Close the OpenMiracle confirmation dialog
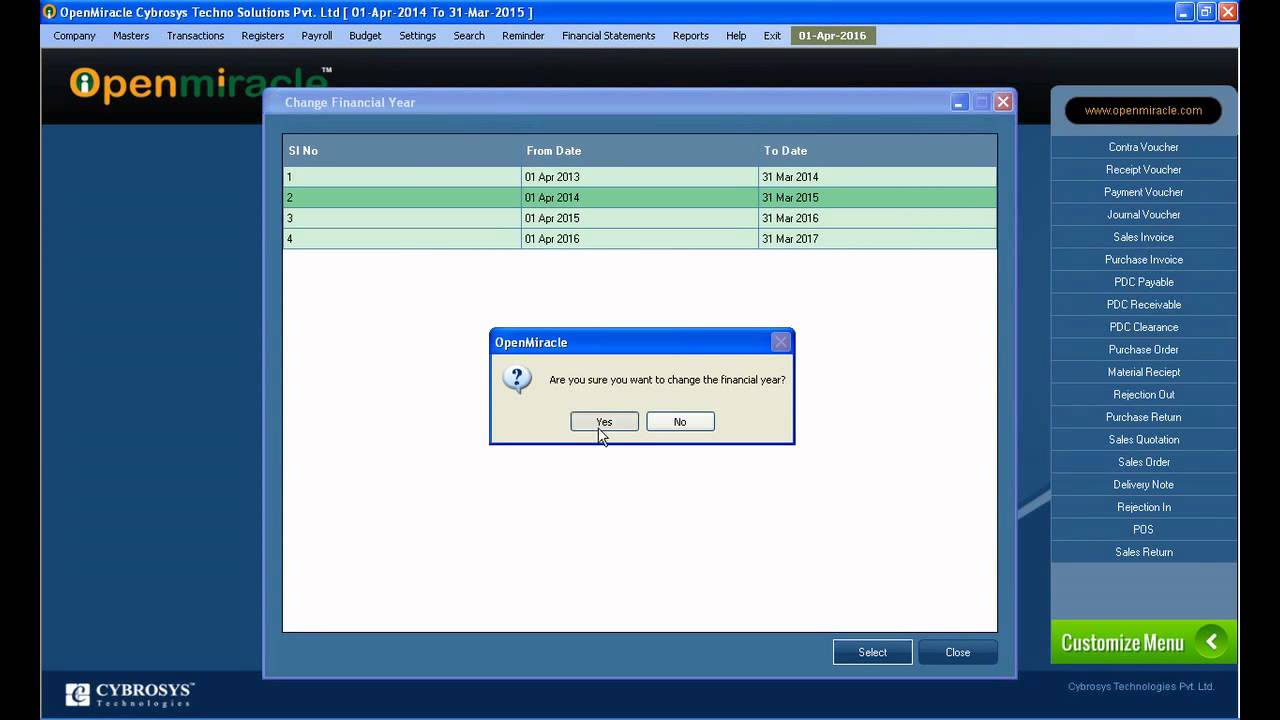 coord(781,342)
